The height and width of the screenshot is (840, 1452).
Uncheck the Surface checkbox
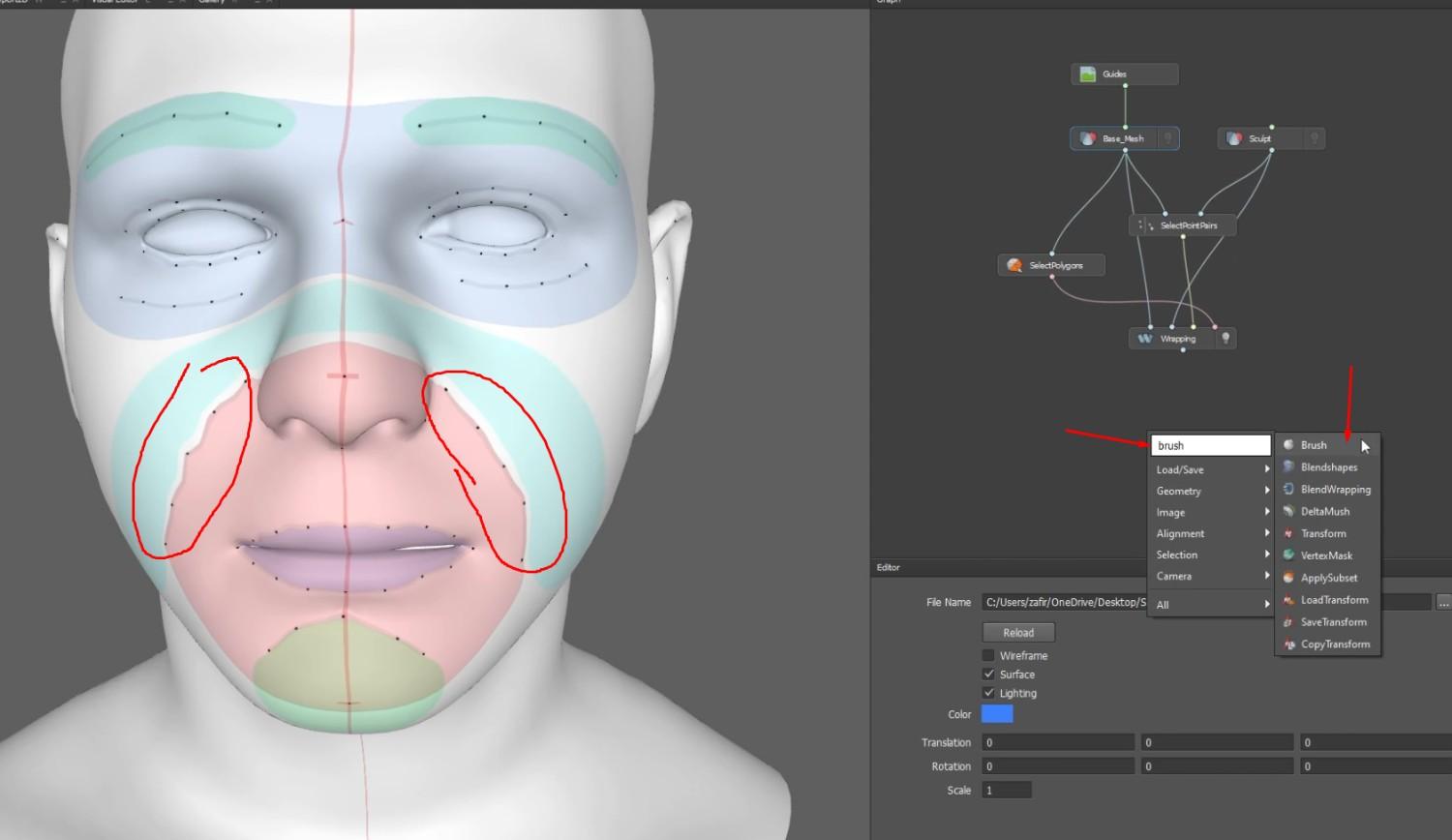click(988, 675)
